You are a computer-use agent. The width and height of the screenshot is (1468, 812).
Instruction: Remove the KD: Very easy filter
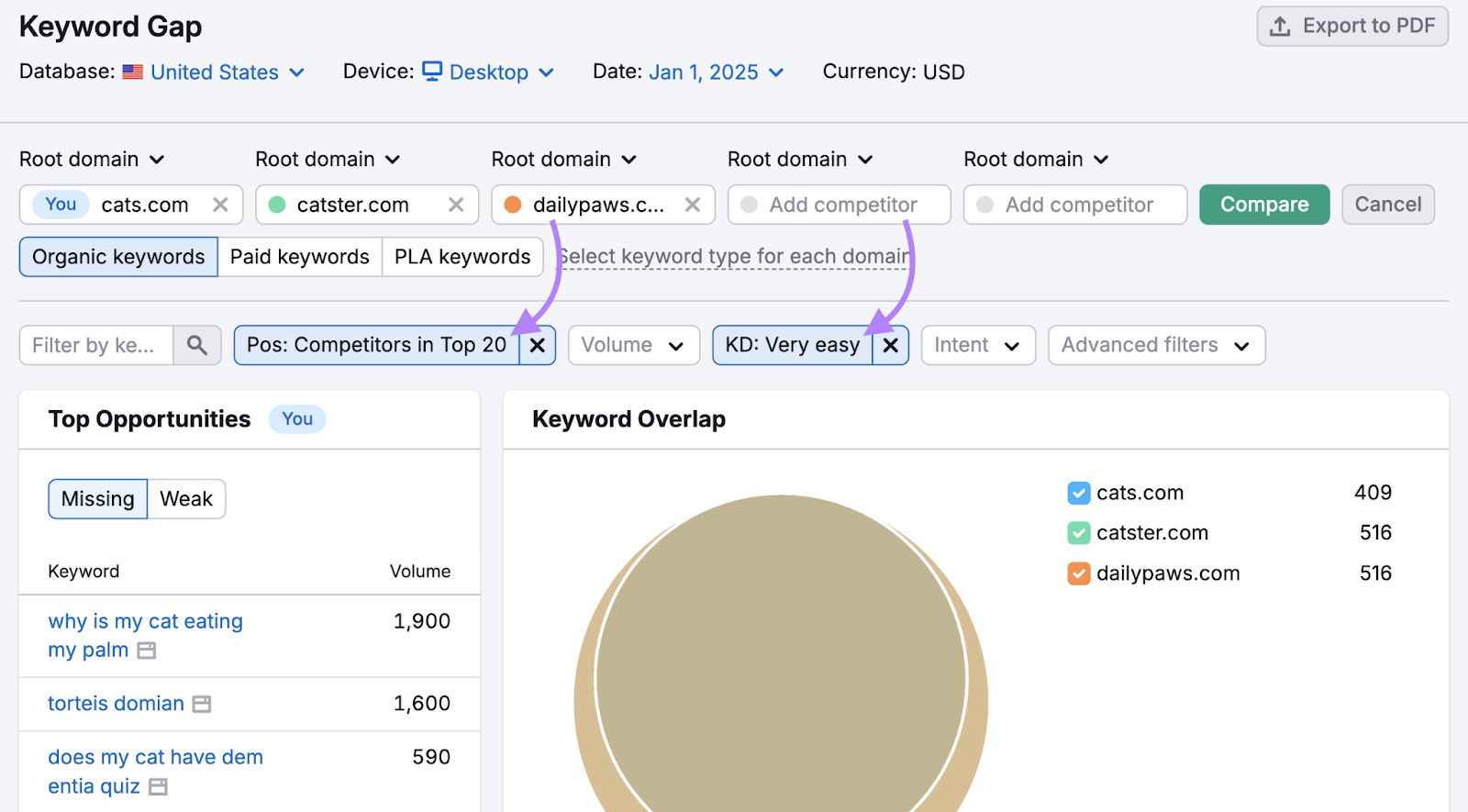click(890, 345)
